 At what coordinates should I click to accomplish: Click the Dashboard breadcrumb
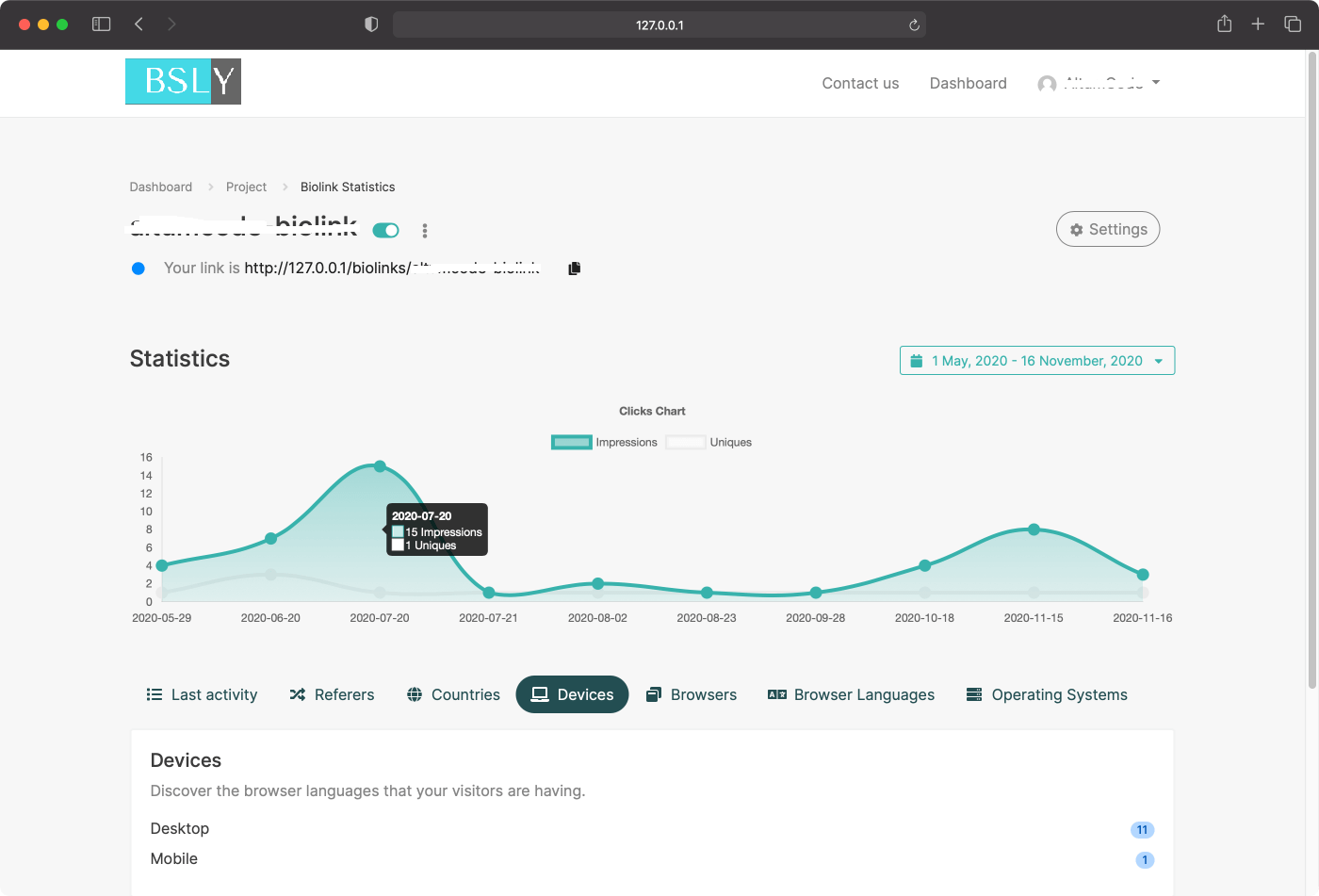coord(161,187)
